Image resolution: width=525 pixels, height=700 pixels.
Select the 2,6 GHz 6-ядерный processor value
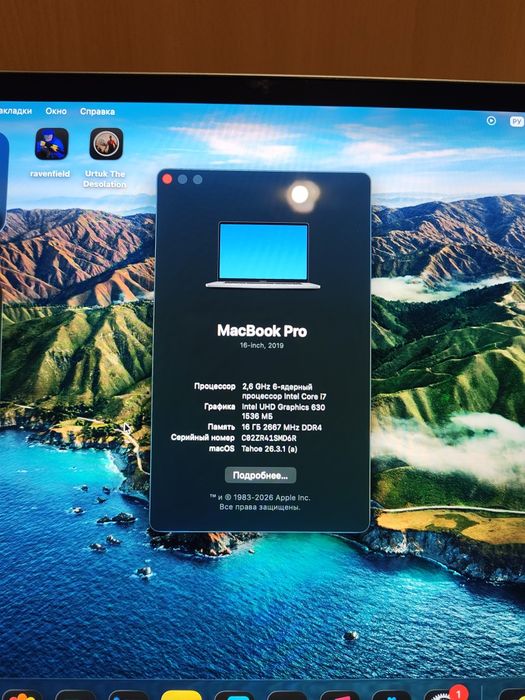284,392
